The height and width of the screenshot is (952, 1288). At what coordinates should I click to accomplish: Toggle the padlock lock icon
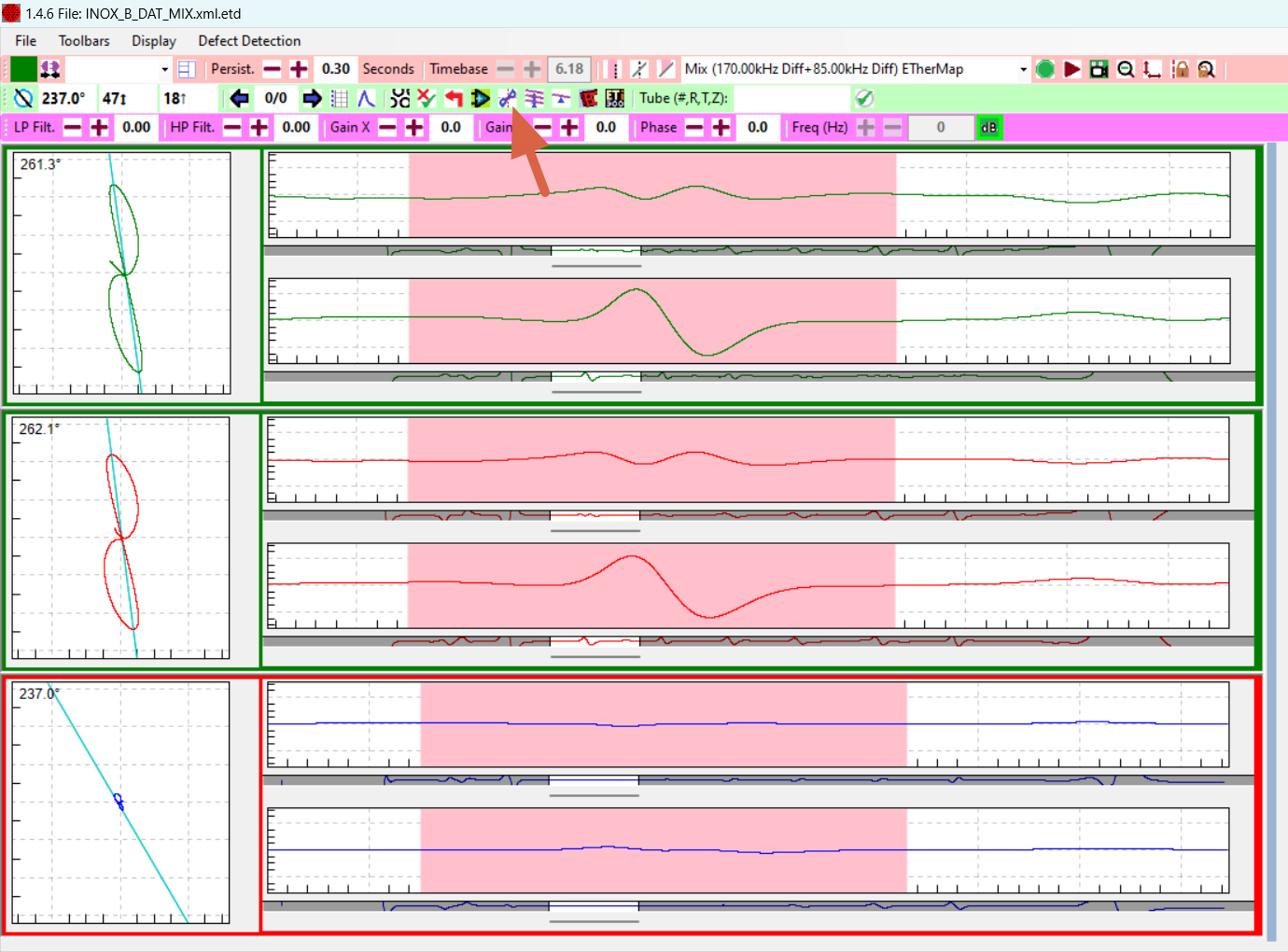click(1182, 69)
